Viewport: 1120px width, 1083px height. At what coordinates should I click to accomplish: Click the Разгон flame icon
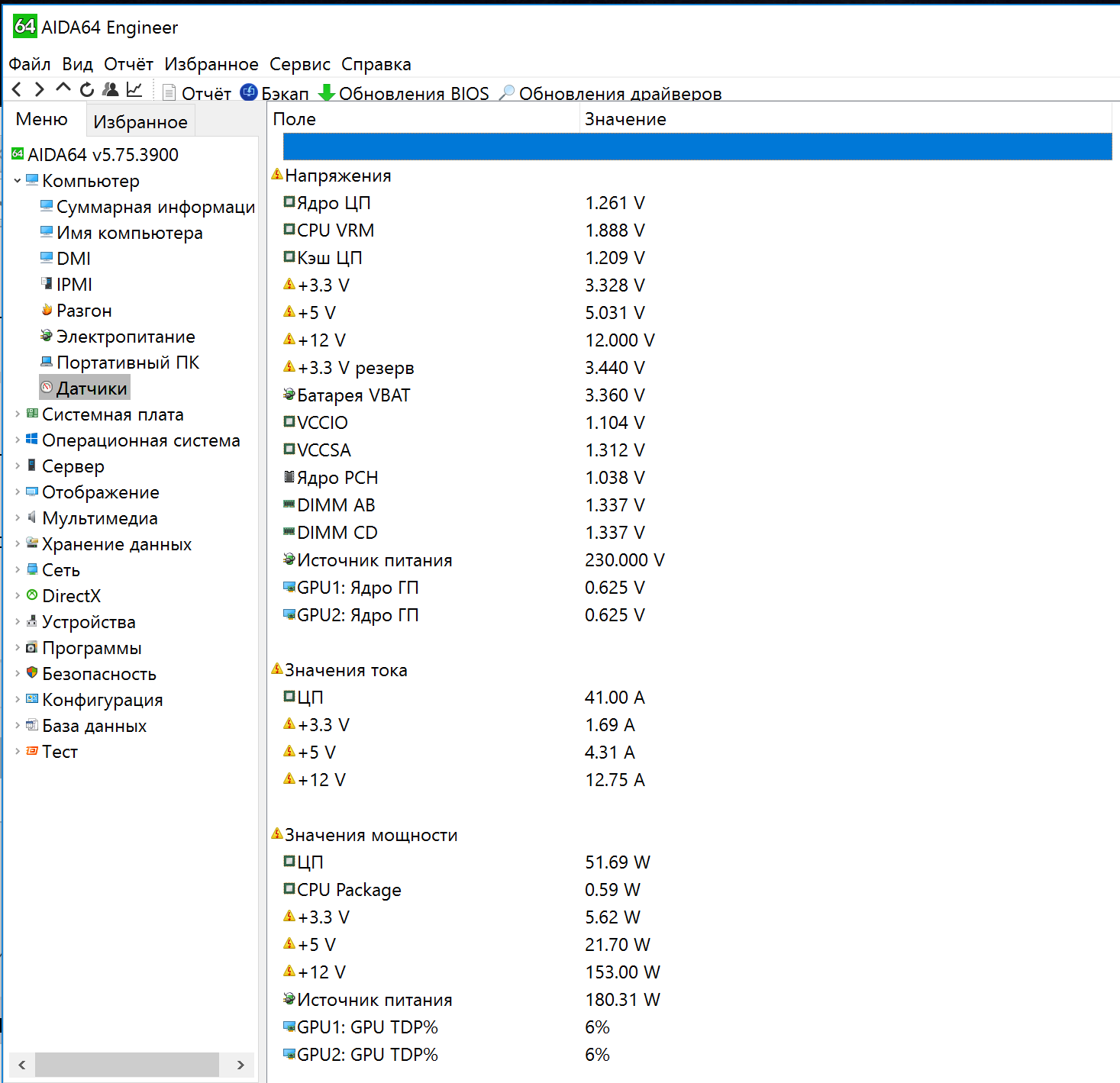coord(47,310)
